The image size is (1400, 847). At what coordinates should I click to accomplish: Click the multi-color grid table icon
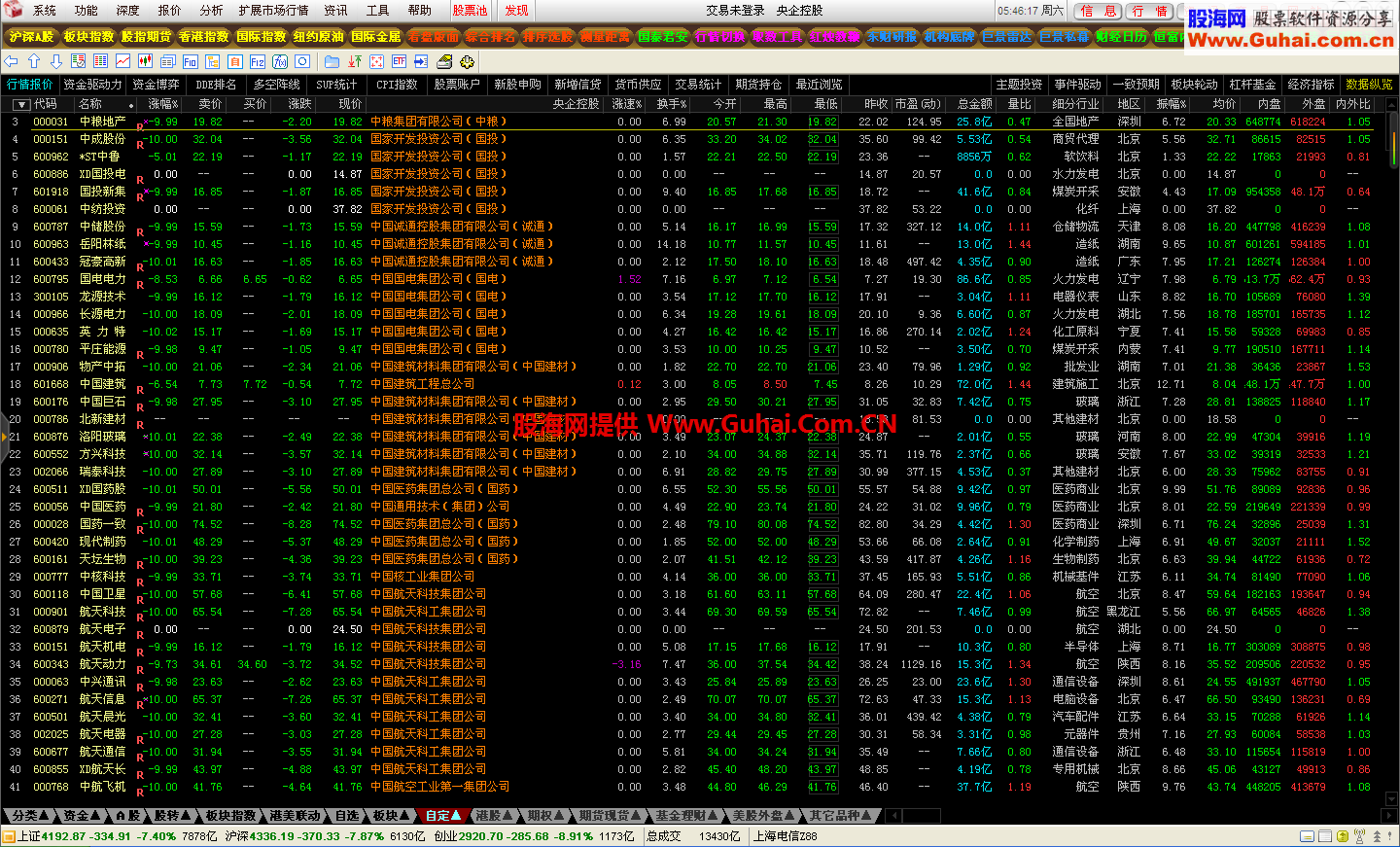100,61
